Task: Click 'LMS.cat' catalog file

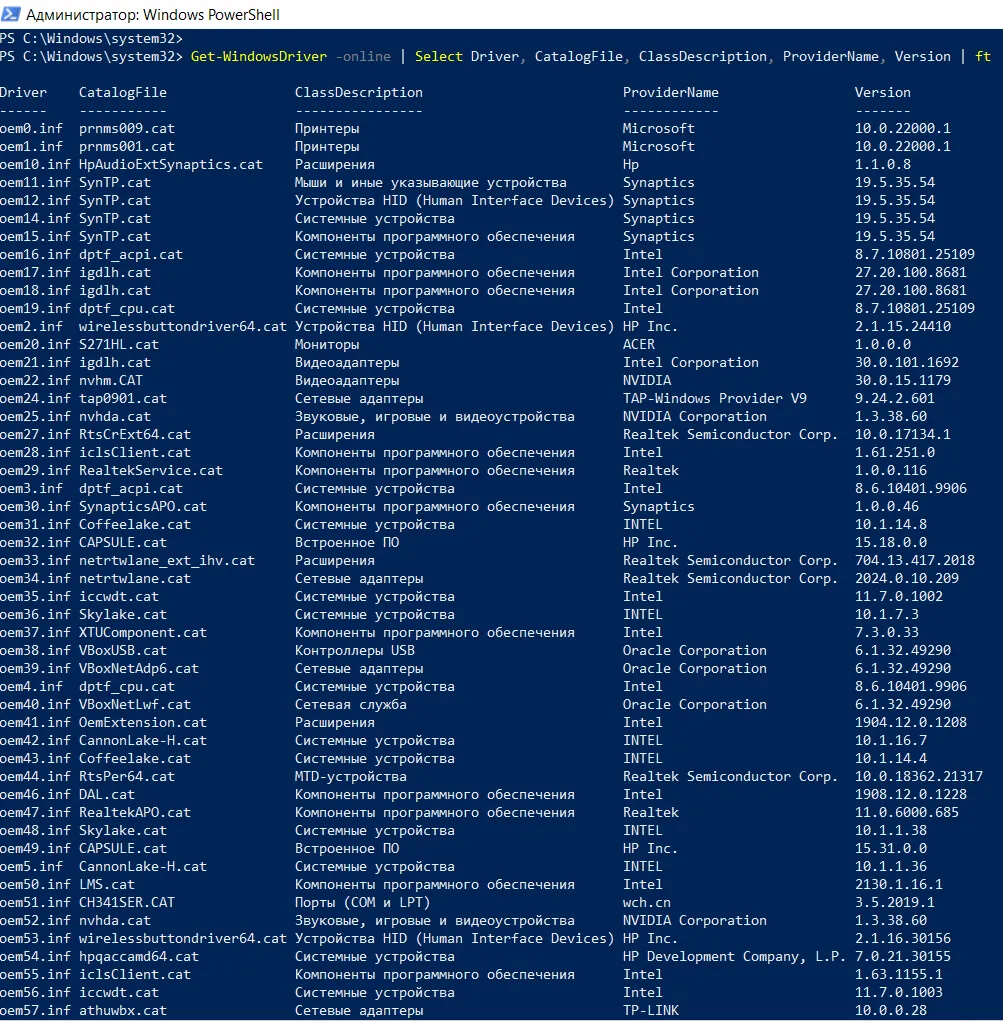Action: click(x=107, y=885)
